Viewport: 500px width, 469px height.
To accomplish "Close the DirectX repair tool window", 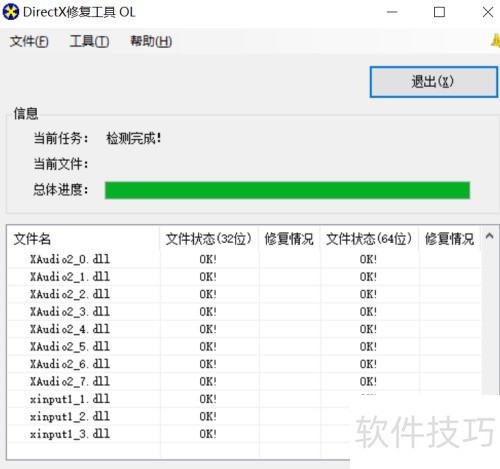I will [488, 12].
